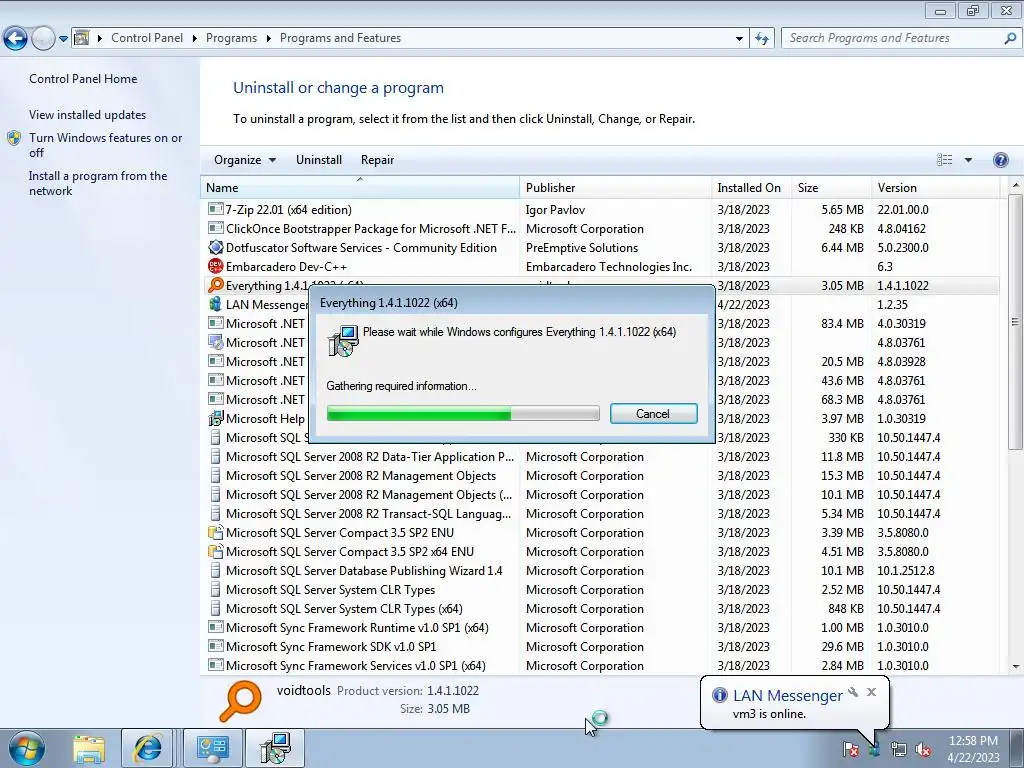Click the Change your view icon
The image size is (1024, 768).
click(944, 160)
